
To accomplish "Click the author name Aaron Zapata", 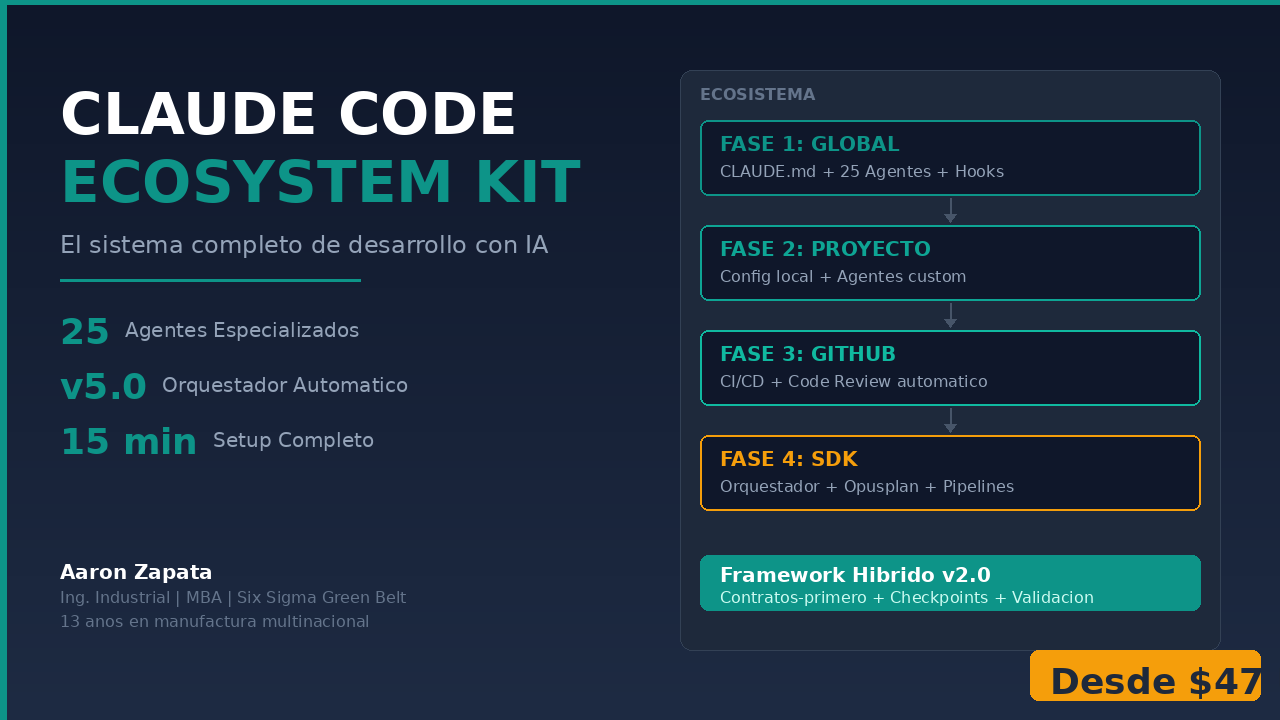I will 136,572.
